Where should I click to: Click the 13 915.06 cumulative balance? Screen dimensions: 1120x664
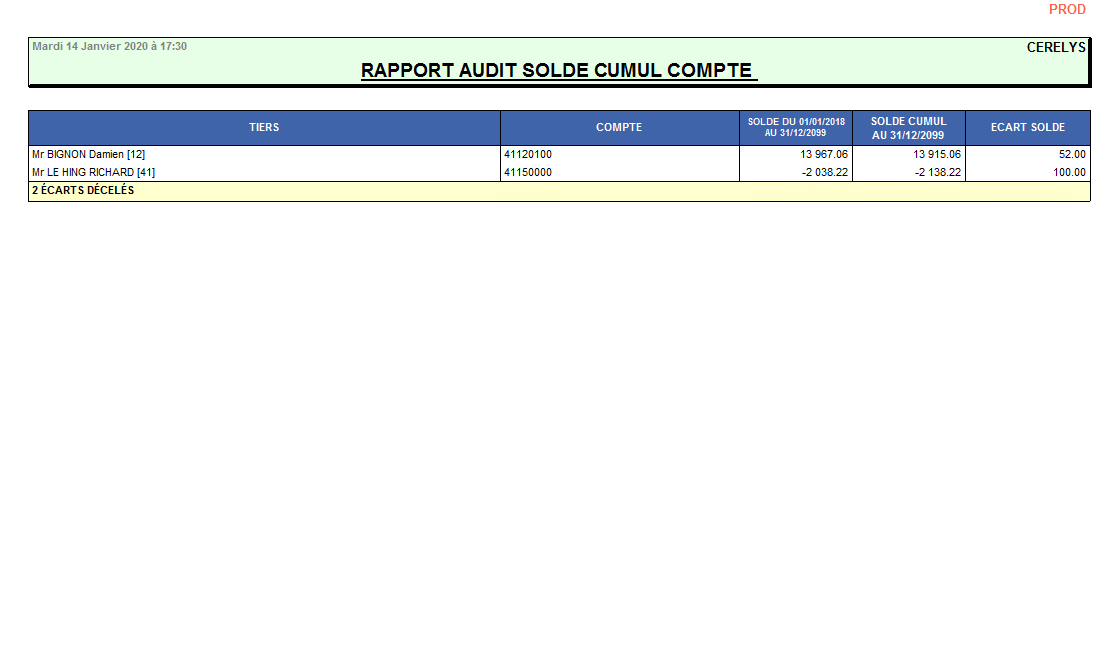tap(937, 155)
